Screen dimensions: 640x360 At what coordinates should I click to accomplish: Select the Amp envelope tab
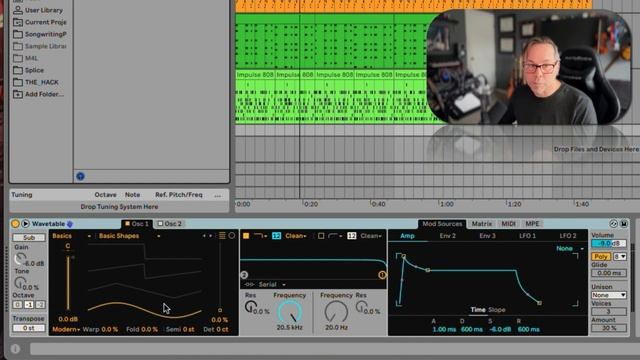click(x=407, y=236)
